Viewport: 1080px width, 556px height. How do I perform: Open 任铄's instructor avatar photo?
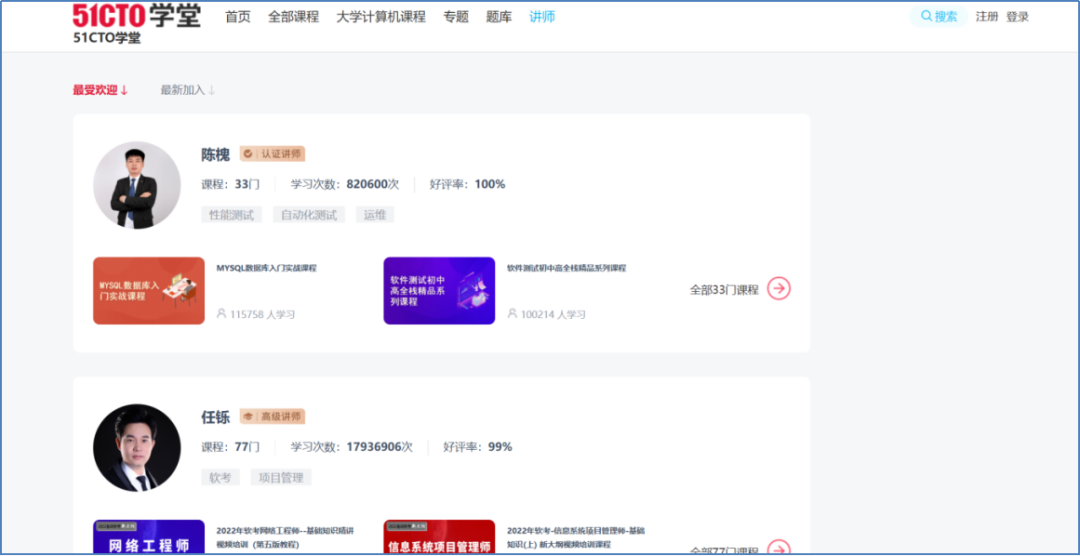(137, 447)
